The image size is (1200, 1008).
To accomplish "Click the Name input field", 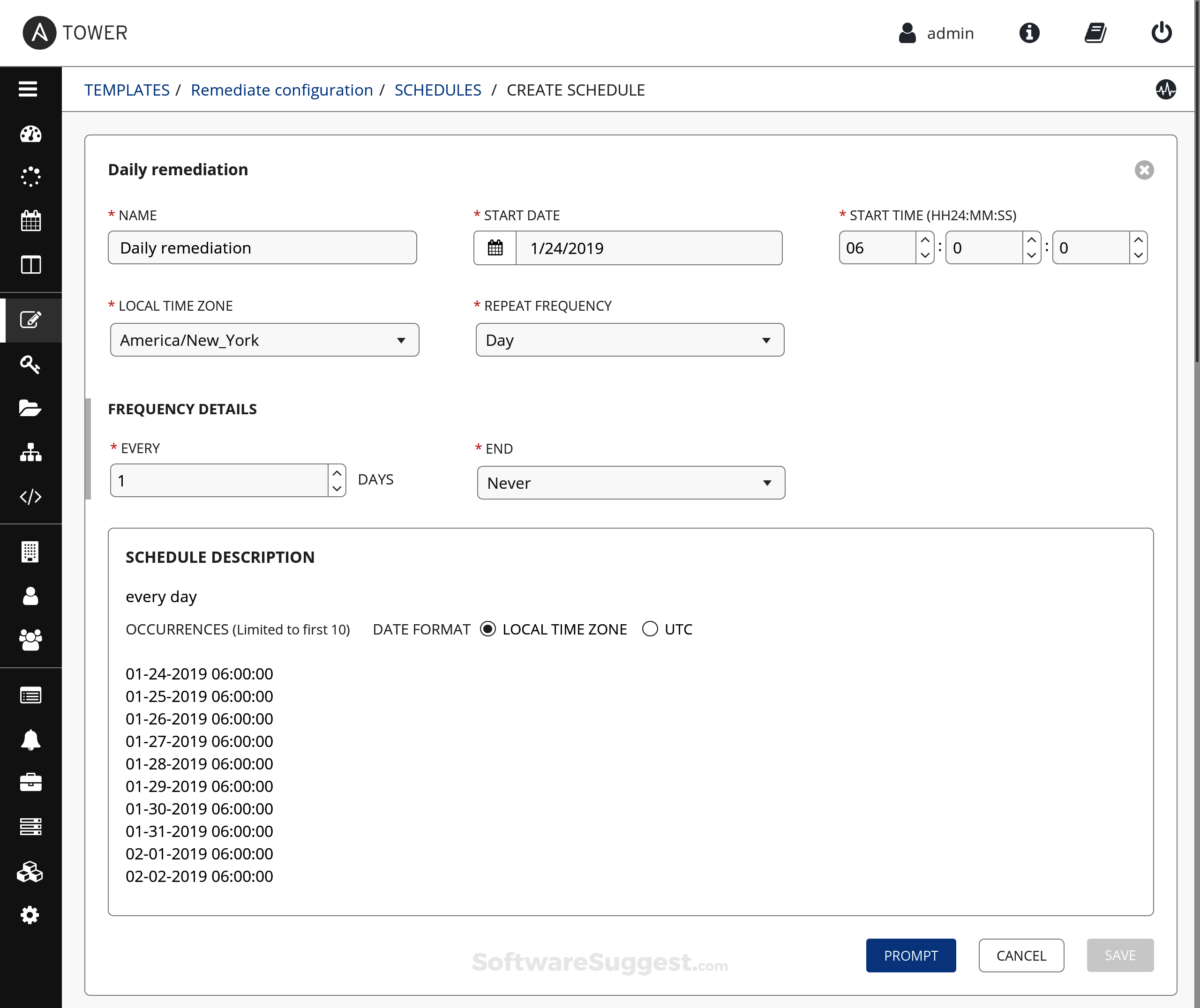I will pos(262,247).
